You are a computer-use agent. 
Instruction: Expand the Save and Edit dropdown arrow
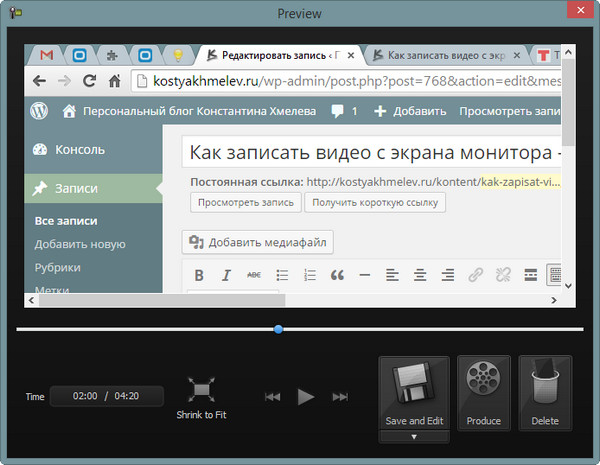(414, 436)
